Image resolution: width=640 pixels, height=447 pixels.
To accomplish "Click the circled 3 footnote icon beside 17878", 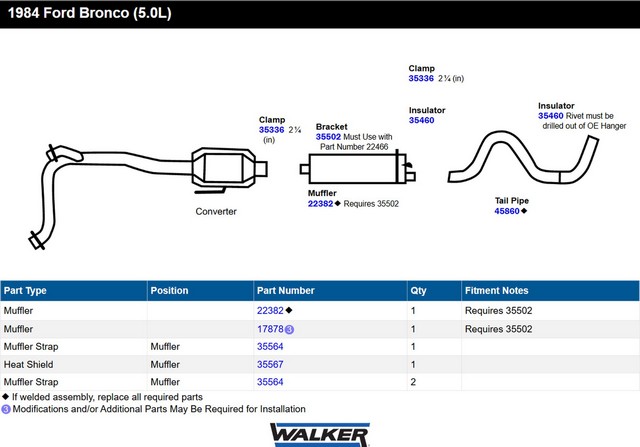I will 289,330.
